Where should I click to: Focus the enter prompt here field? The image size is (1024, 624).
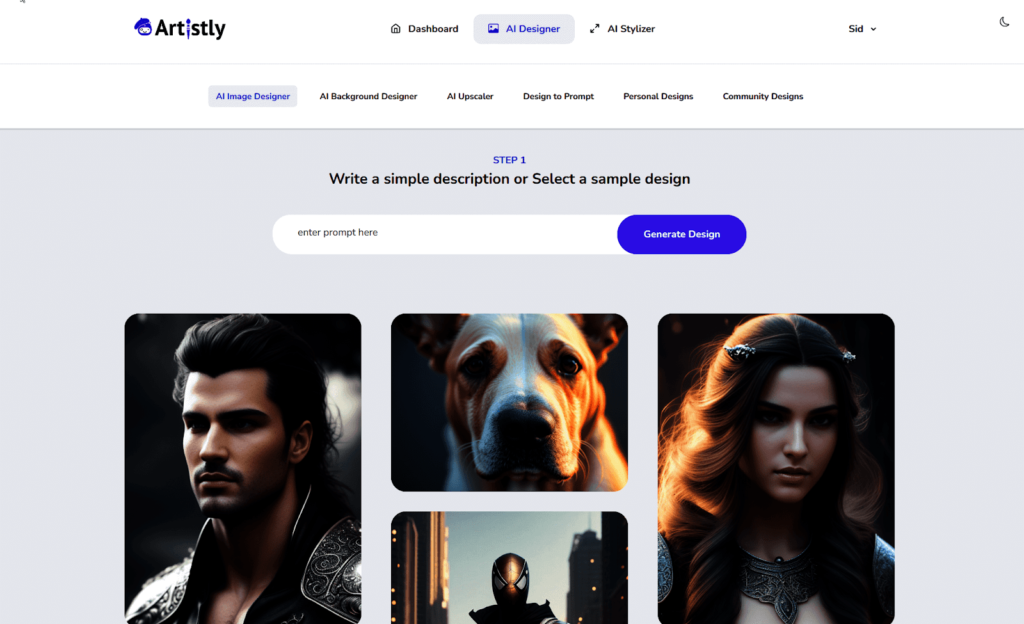(x=445, y=234)
